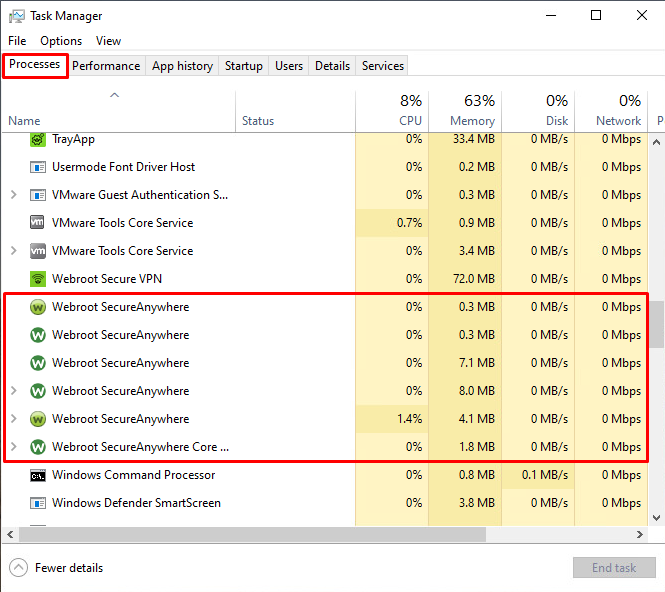Image resolution: width=665 pixels, height=592 pixels.
Task: Collapse the view with the Fewer details chevron
Action: pyautogui.click(x=18, y=568)
